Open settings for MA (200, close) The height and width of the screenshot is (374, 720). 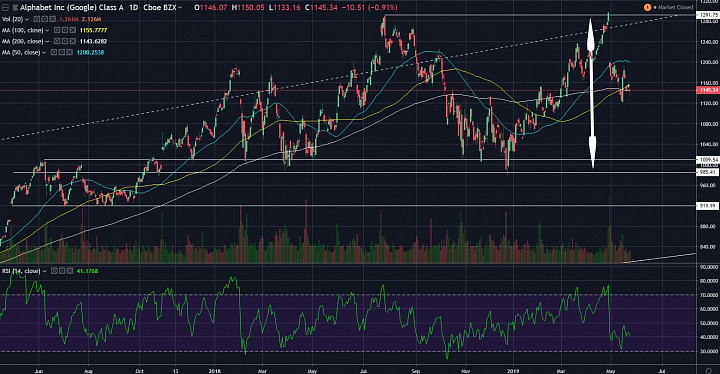(x=65, y=41)
